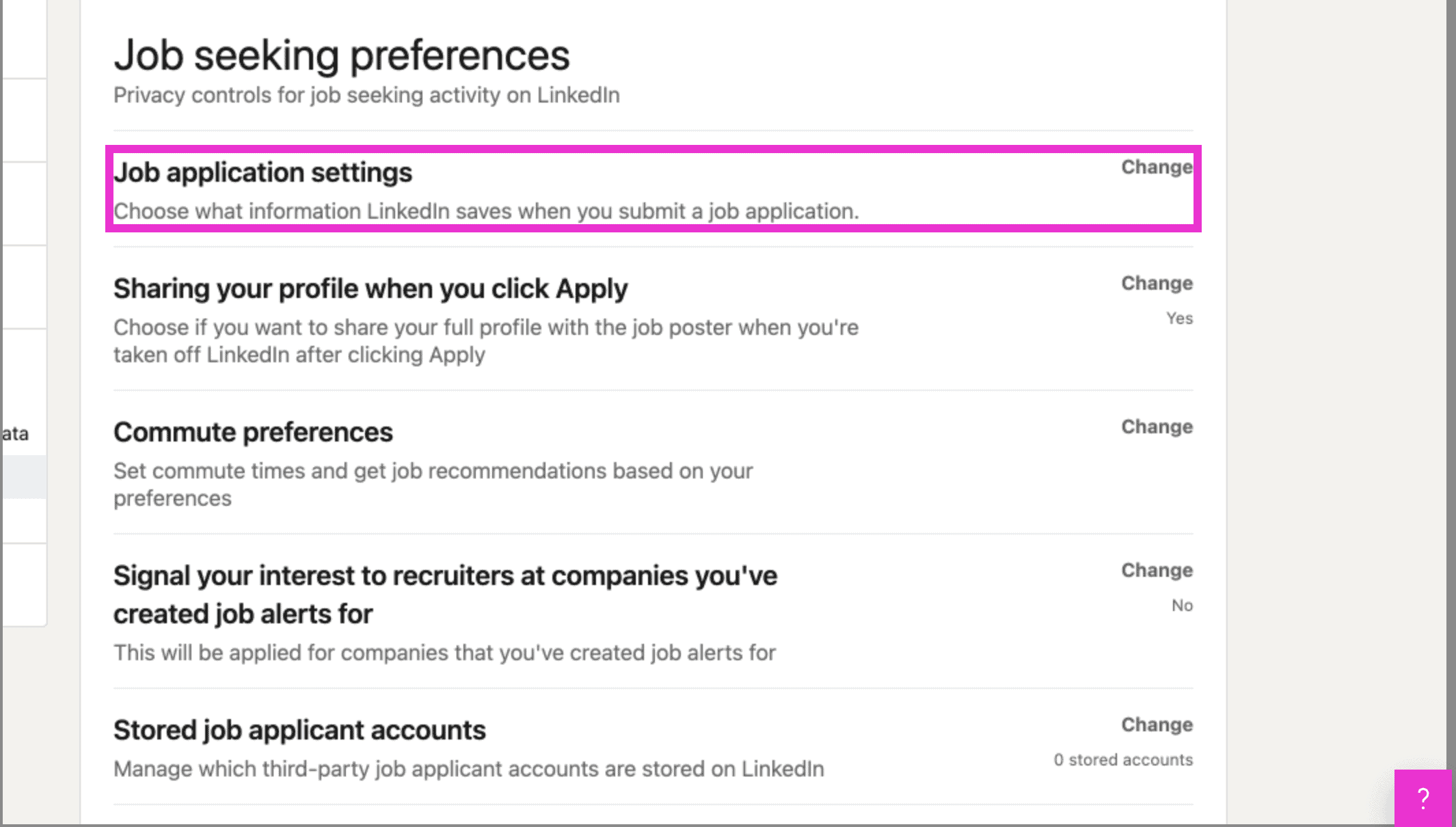Select the Stored job applicant accounts heading

[299, 729]
